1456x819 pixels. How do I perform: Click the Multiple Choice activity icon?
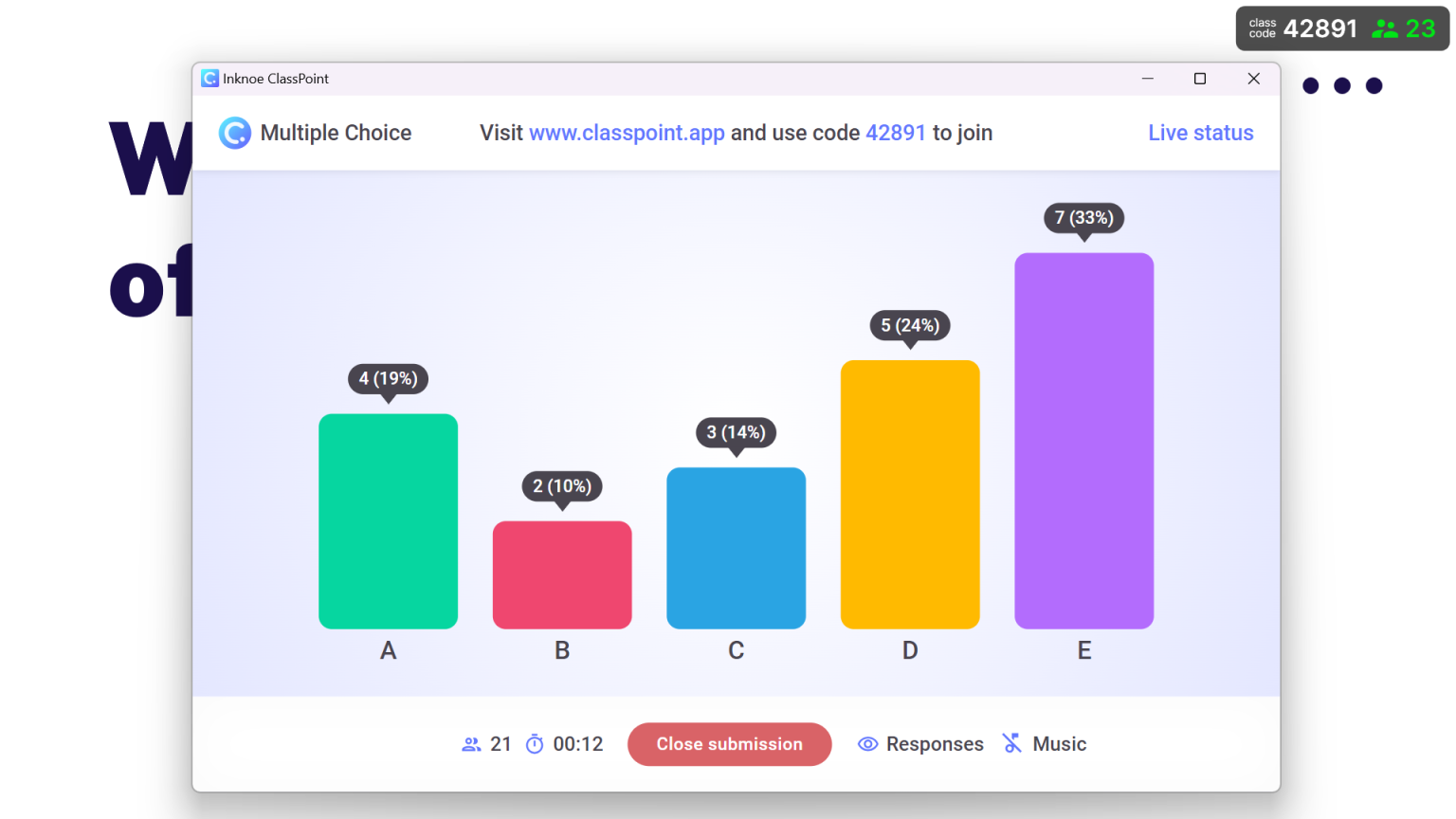[x=234, y=133]
